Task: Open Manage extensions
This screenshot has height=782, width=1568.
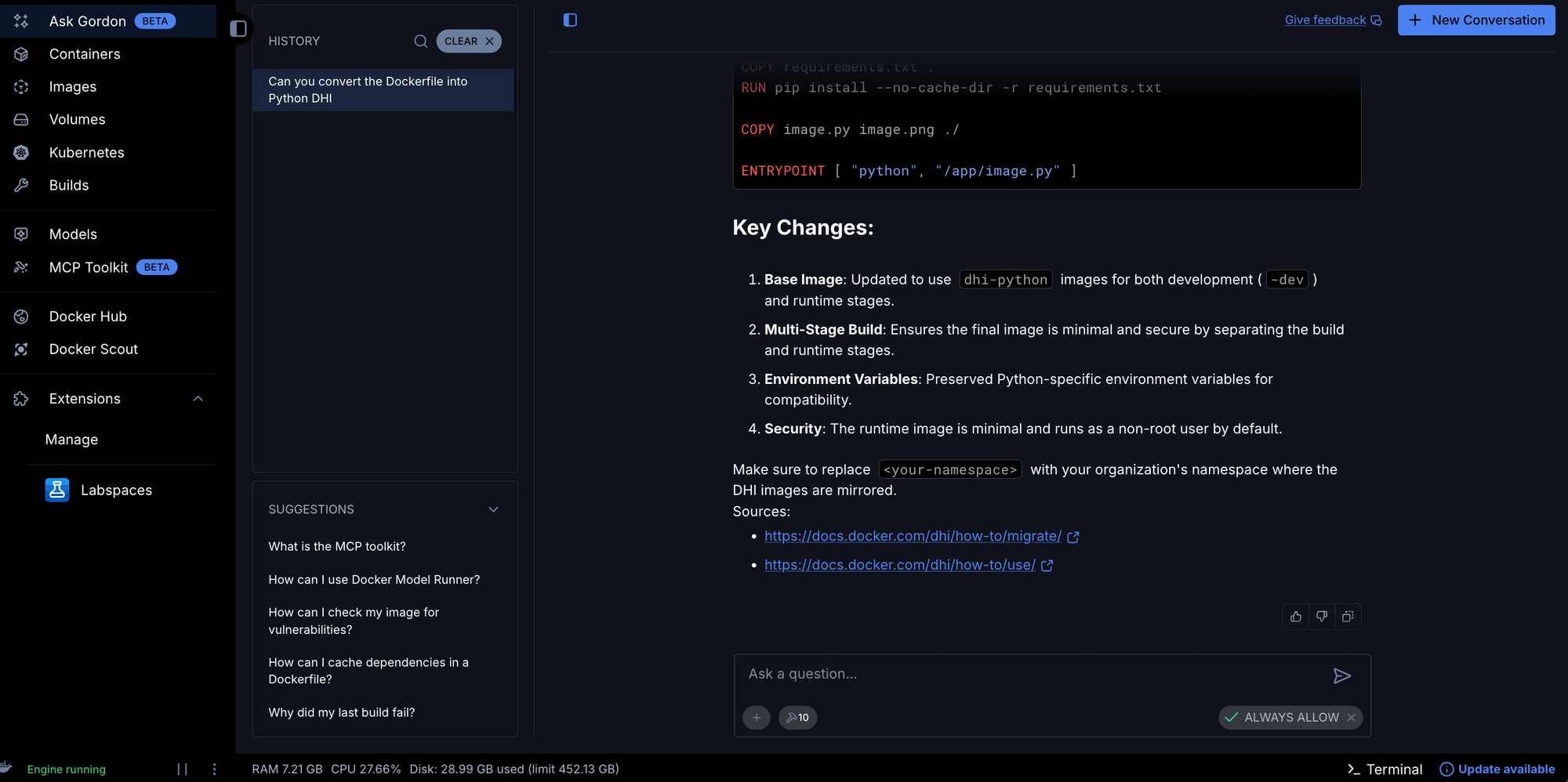Action: point(71,440)
